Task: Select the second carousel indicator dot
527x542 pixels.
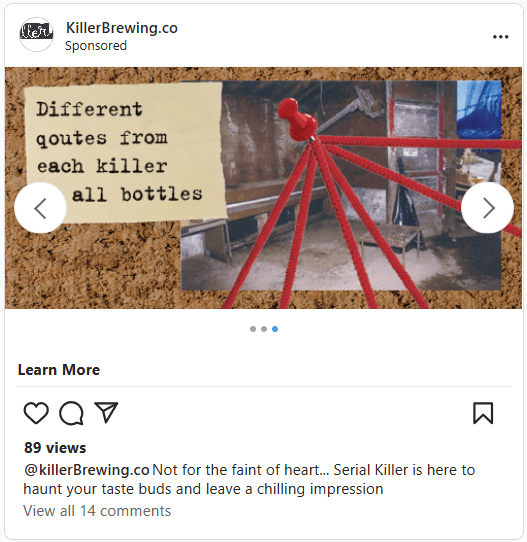Action: 264,329
